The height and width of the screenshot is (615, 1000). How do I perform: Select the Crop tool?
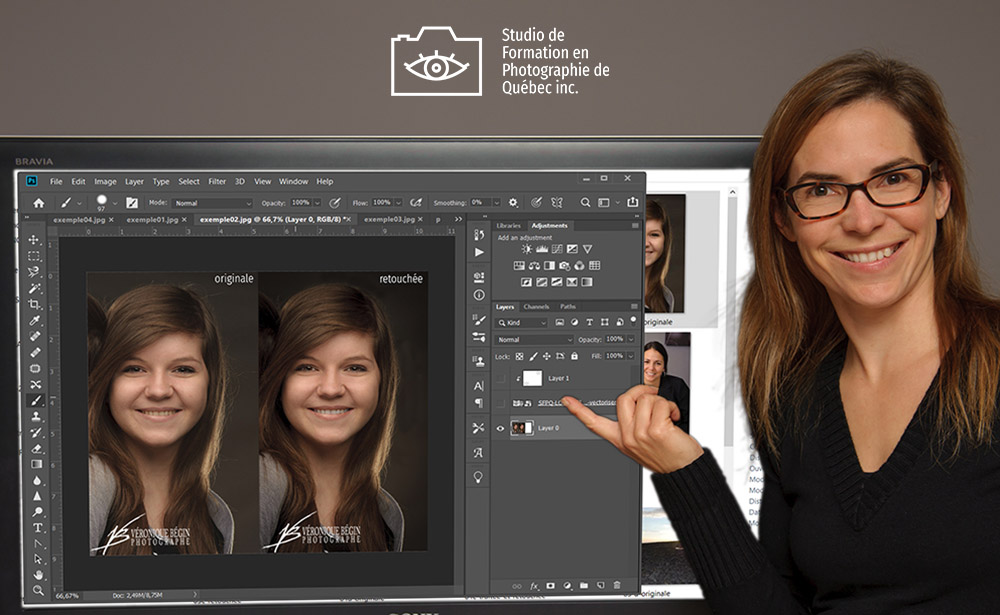(34, 304)
